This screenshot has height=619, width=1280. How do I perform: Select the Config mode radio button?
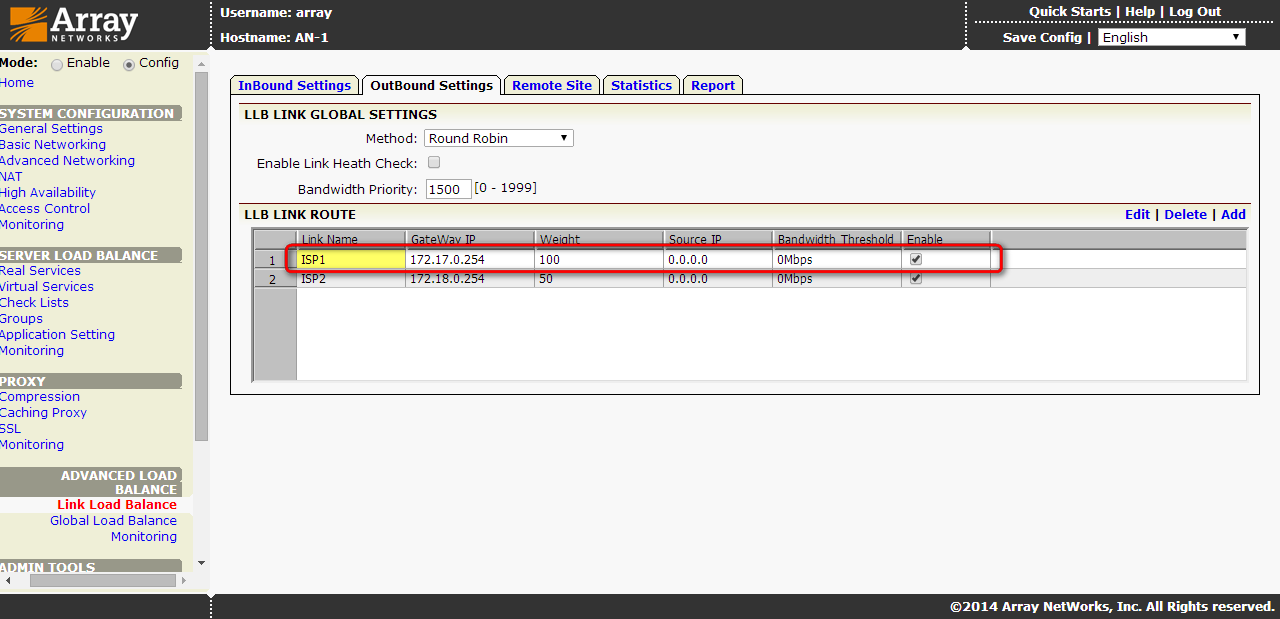pyautogui.click(x=129, y=64)
